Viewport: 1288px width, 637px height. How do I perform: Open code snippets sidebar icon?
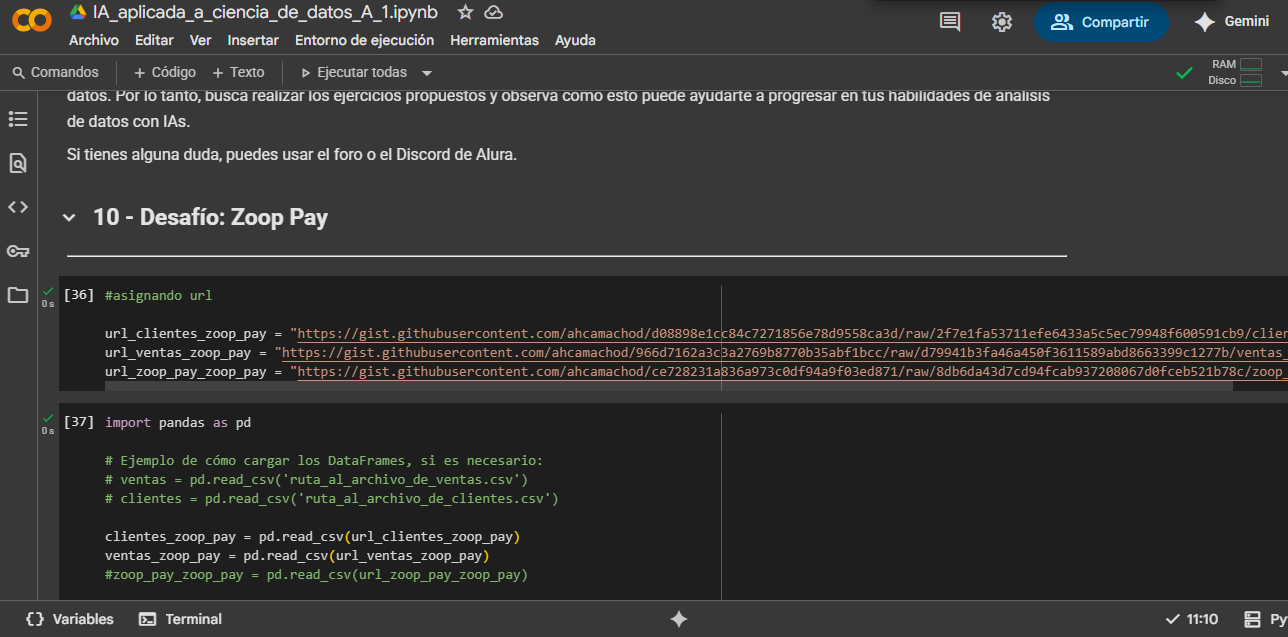[x=18, y=207]
